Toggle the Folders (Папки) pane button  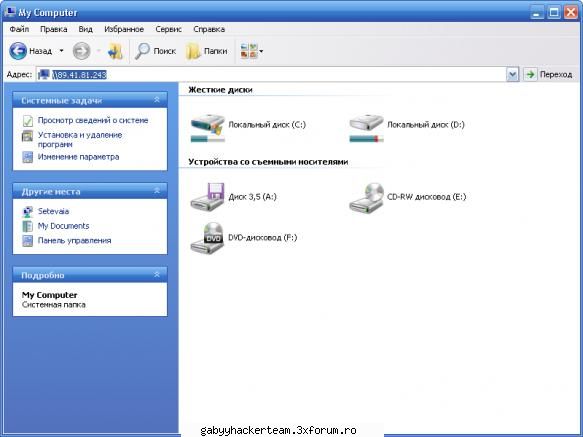tap(206, 51)
